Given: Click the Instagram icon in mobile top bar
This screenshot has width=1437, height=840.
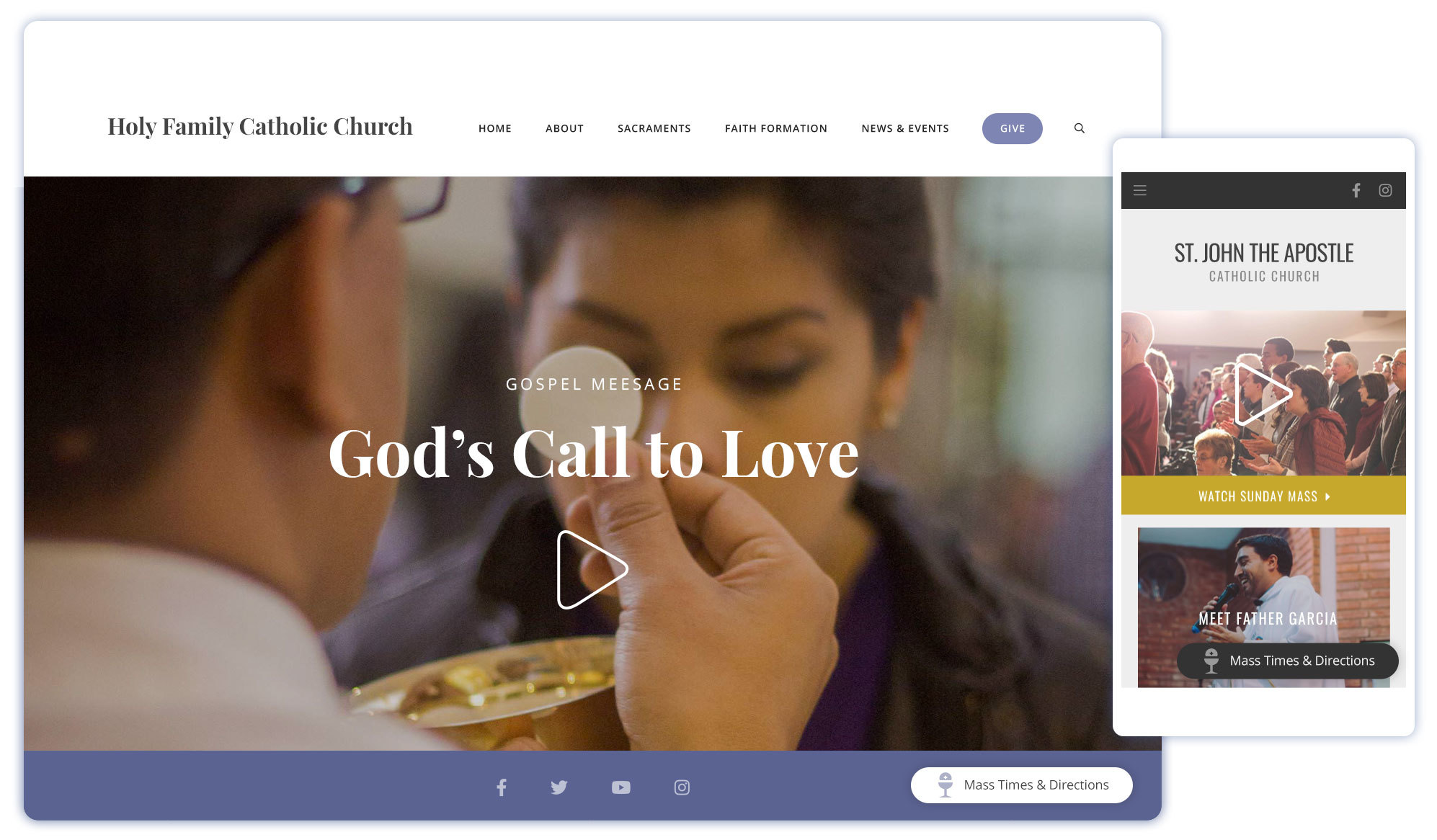Looking at the screenshot, I should tap(1385, 190).
